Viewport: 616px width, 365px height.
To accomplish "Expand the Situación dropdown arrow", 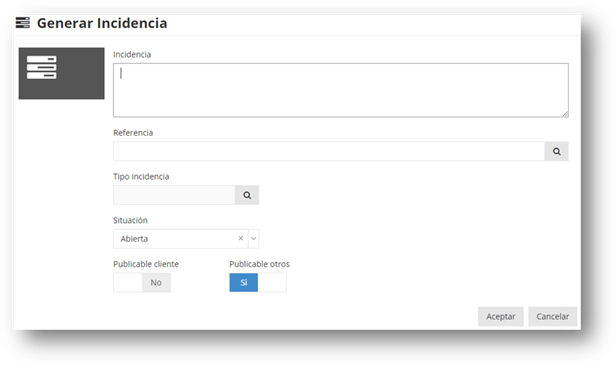I will point(253,238).
